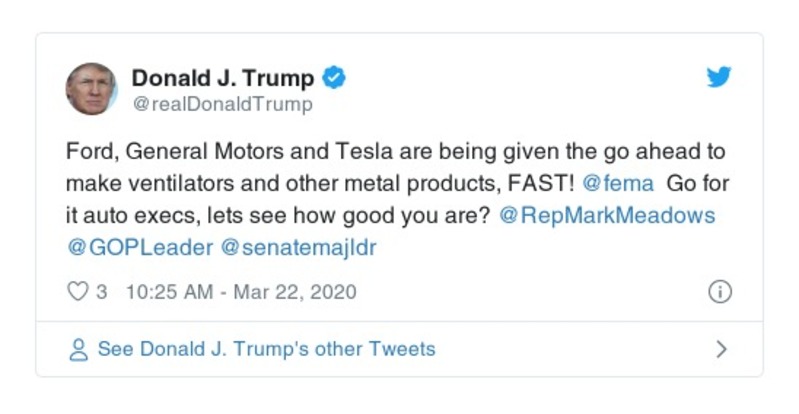Click the phrase "auto execs" in the tweet
Viewport: 799px width, 414px height.
click(143, 216)
